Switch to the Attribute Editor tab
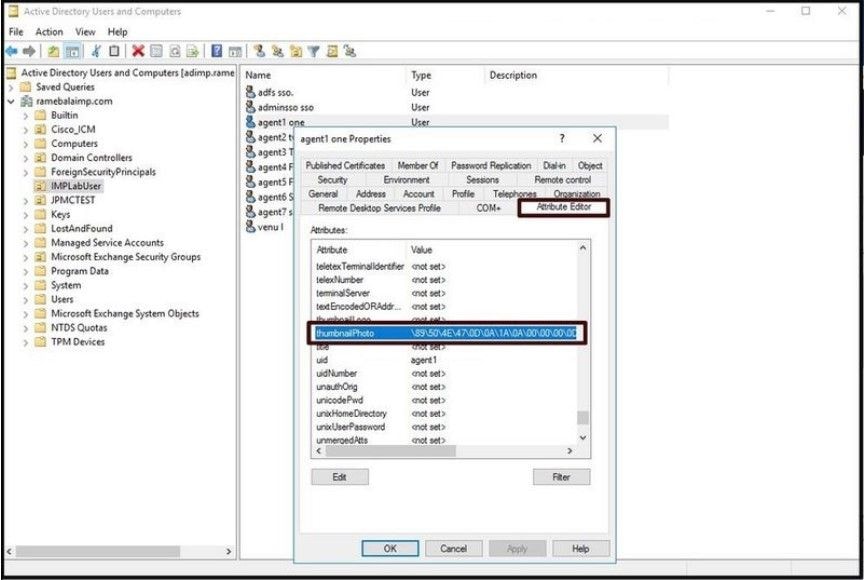The width and height of the screenshot is (864, 580). click(x=563, y=207)
